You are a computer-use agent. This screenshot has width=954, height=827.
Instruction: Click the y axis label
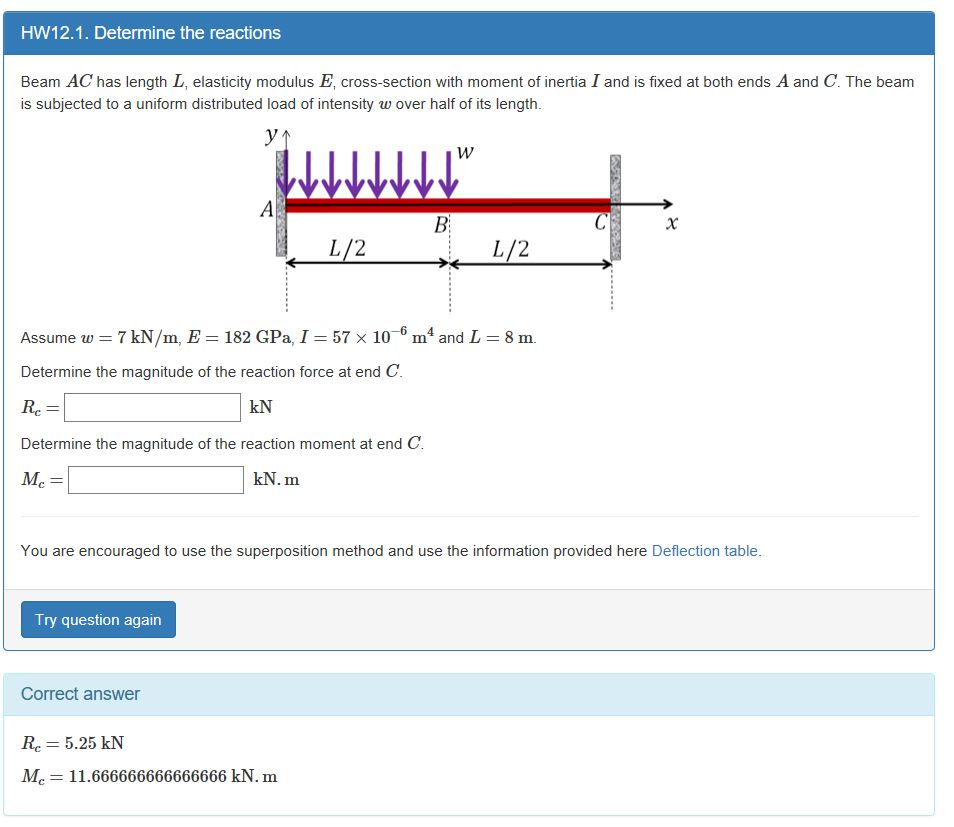pyautogui.click(x=271, y=134)
